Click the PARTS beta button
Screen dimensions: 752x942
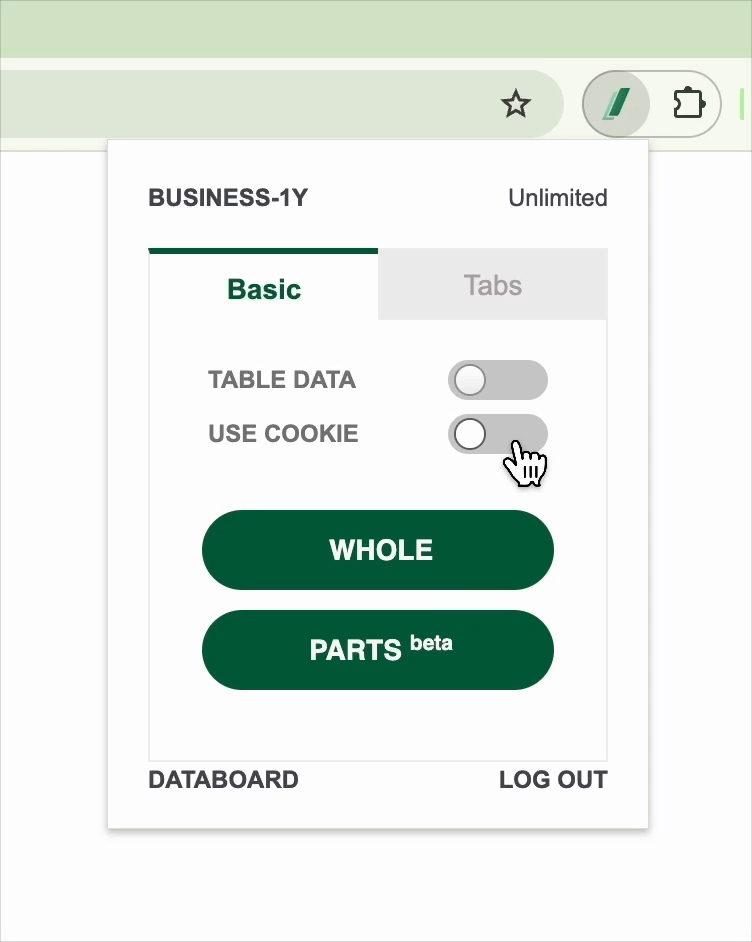tap(378, 650)
